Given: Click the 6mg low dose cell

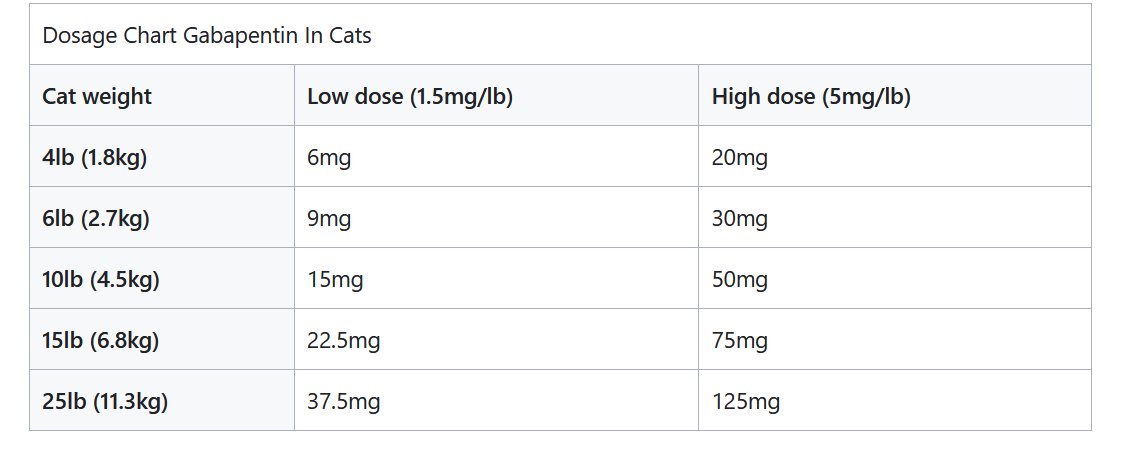Looking at the screenshot, I should coord(329,158).
